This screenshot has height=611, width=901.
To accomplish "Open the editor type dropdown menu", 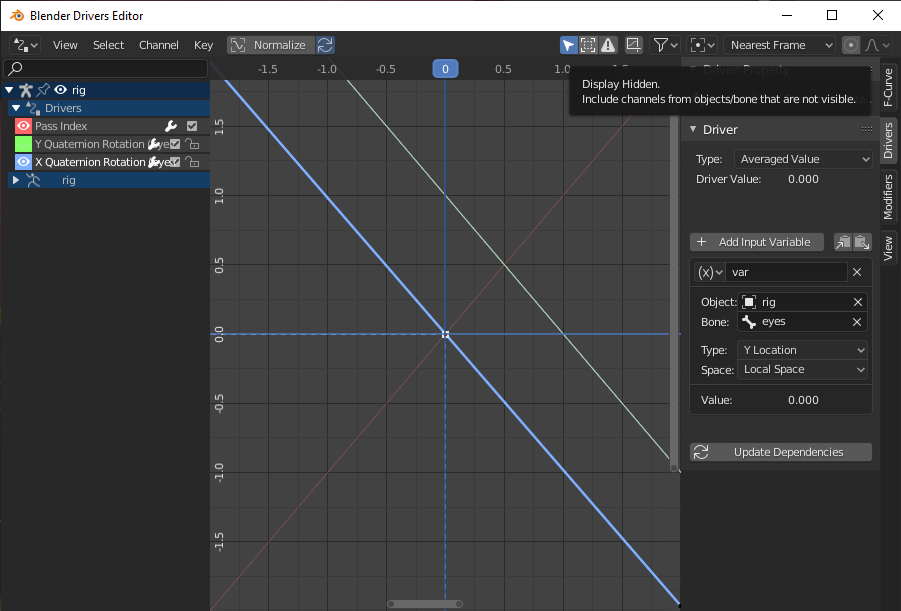I will pos(25,45).
